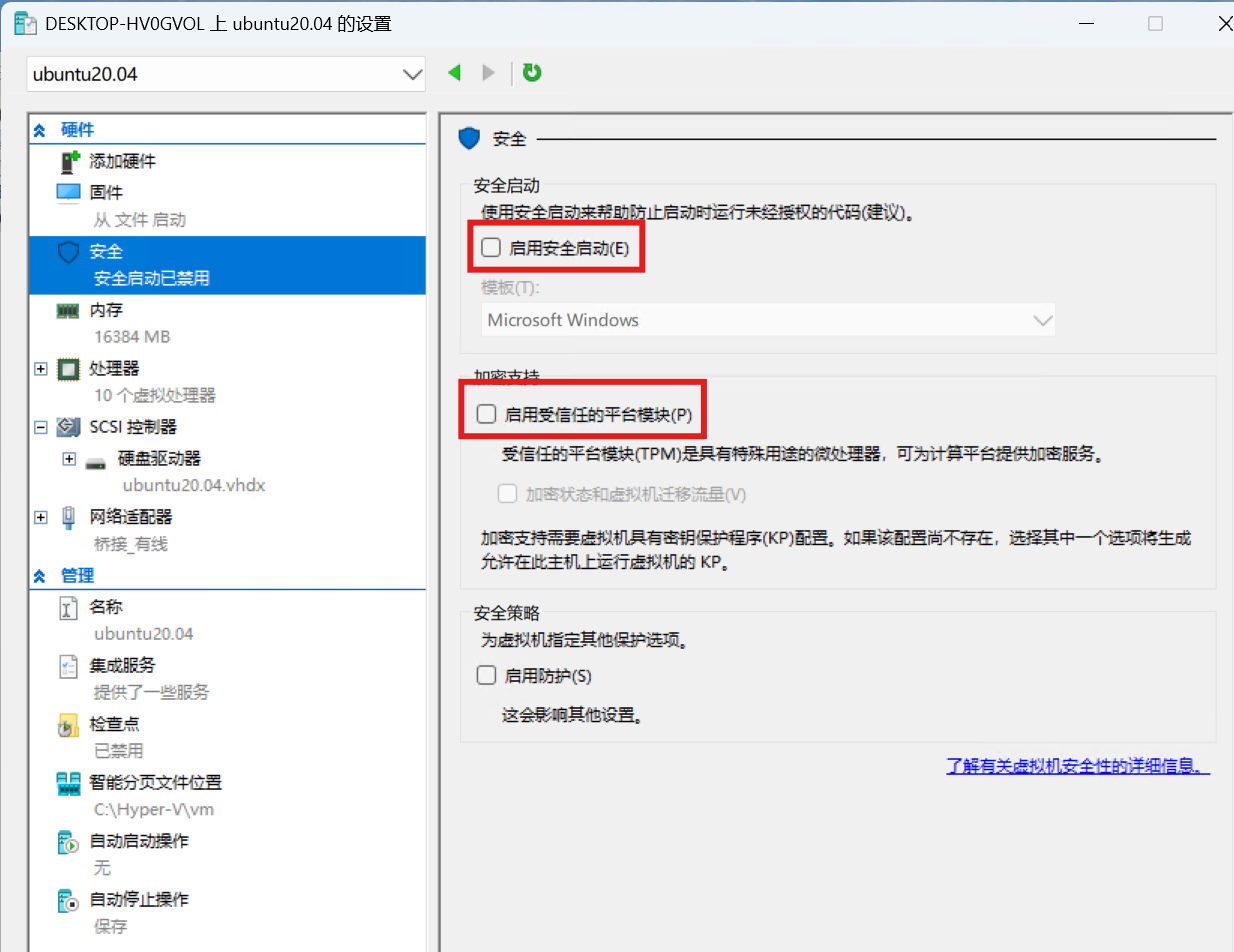Open 了解有关虚拟机安全性的详细信息 link
Screen dimensions: 1234x952
click(1078, 767)
